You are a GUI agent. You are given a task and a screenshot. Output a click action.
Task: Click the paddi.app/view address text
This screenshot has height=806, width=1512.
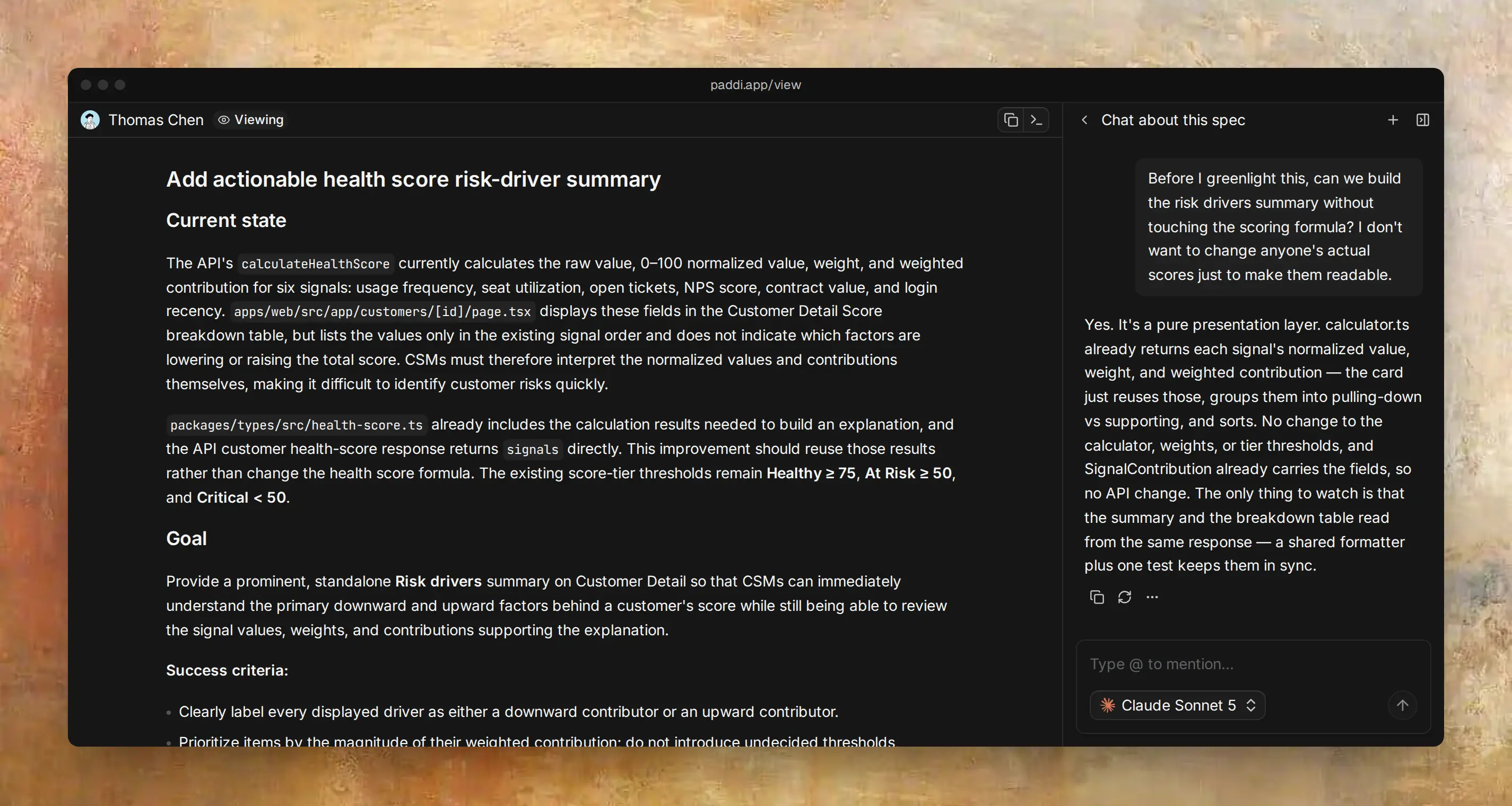(755, 84)
